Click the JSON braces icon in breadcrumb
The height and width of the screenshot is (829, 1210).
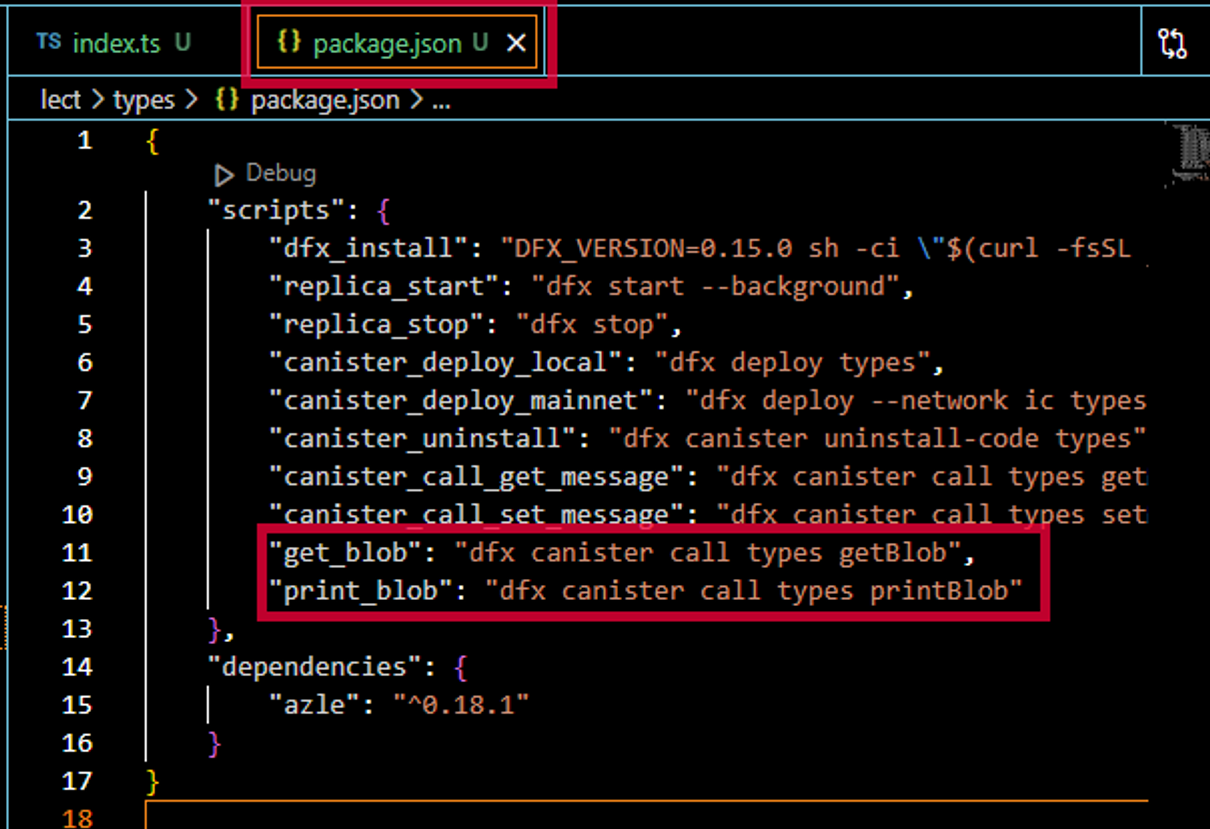pyautogui.click(x=227, y=100)
